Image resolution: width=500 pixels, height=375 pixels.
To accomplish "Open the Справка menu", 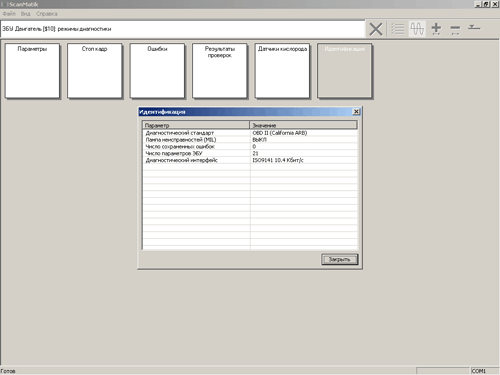I will (47, 14).
